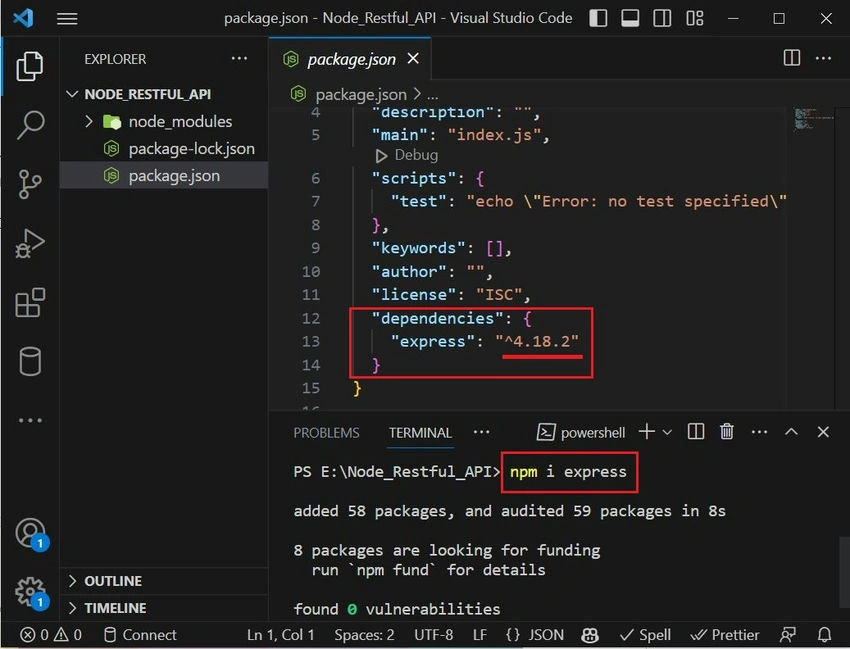Open the Source Control view
Viewport: 850px width, 649px height.
[x=30, y=184]
